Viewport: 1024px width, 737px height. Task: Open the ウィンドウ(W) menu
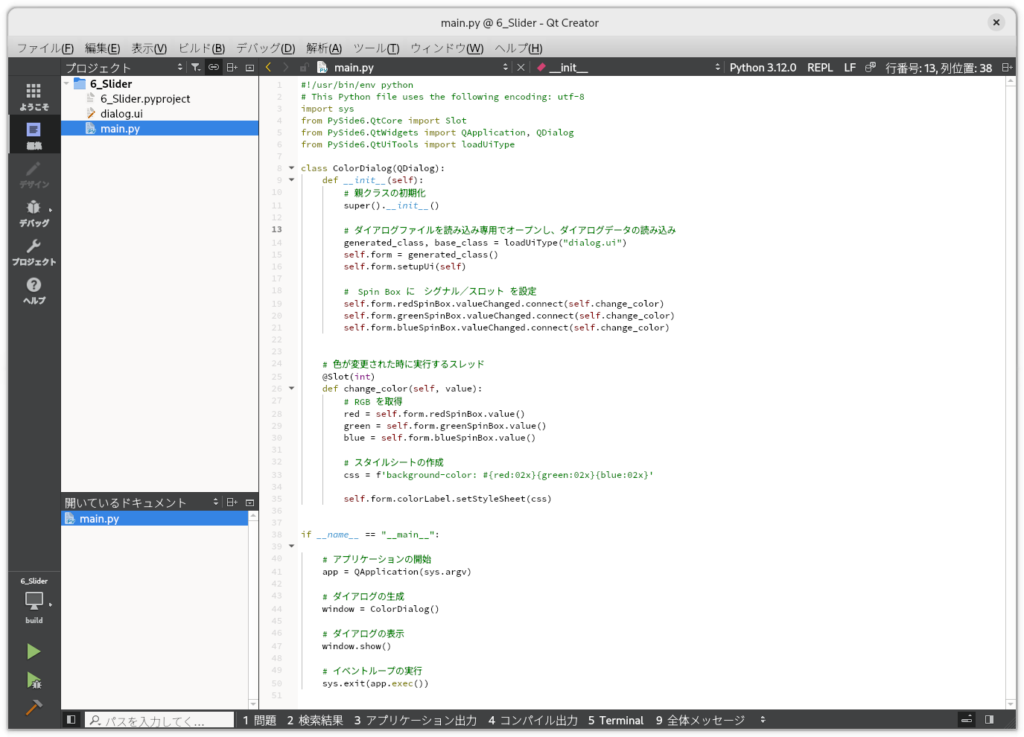[x=447, y=48]
